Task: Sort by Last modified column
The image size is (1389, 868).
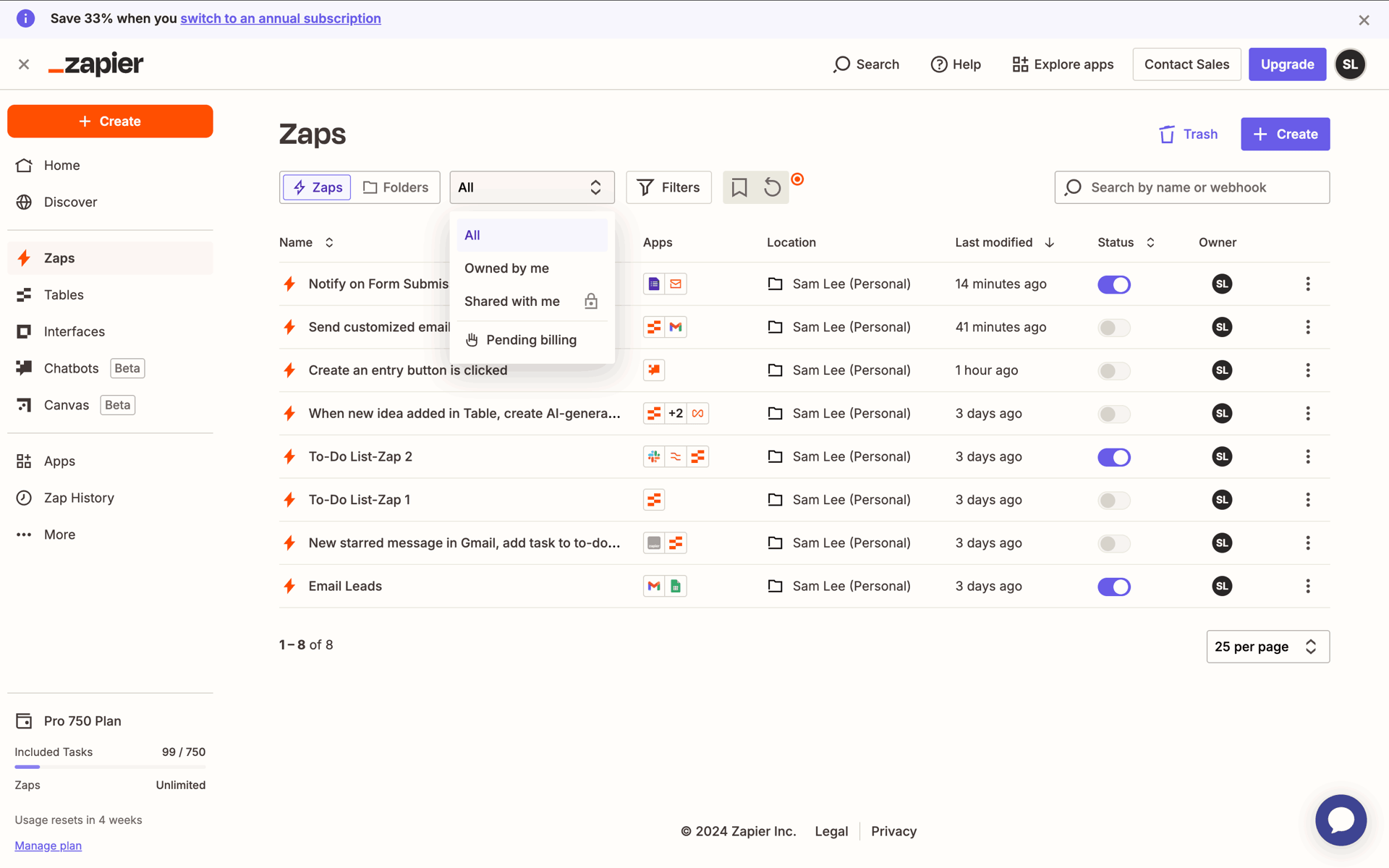Action: pos(1004,242)
